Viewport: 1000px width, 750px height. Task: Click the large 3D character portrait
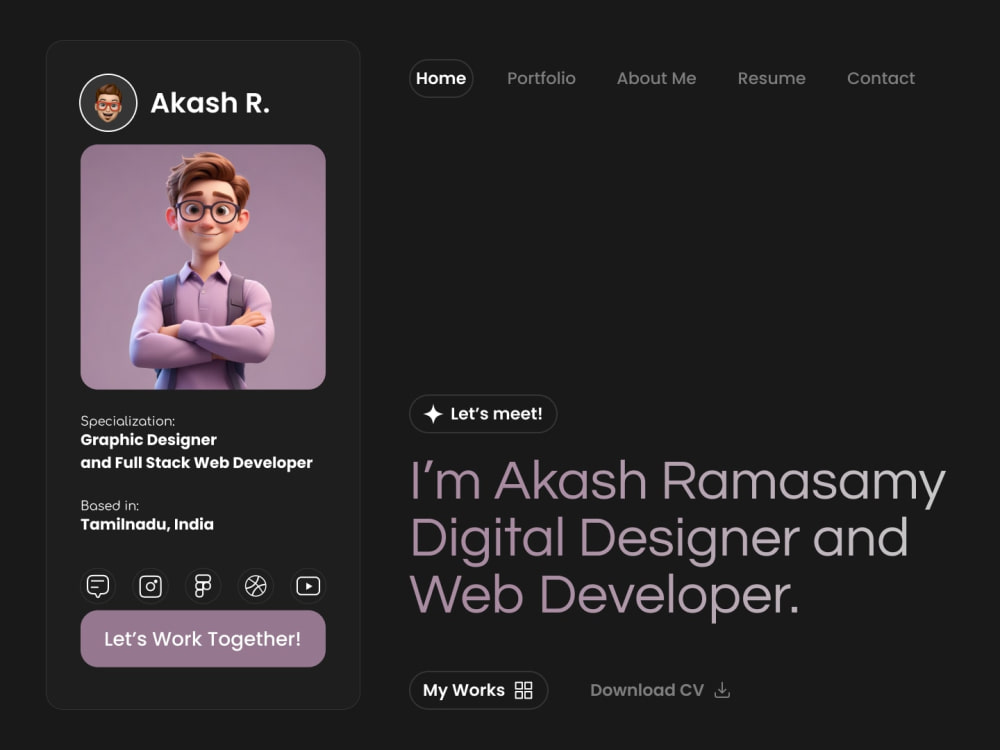(x=203, y=267)
